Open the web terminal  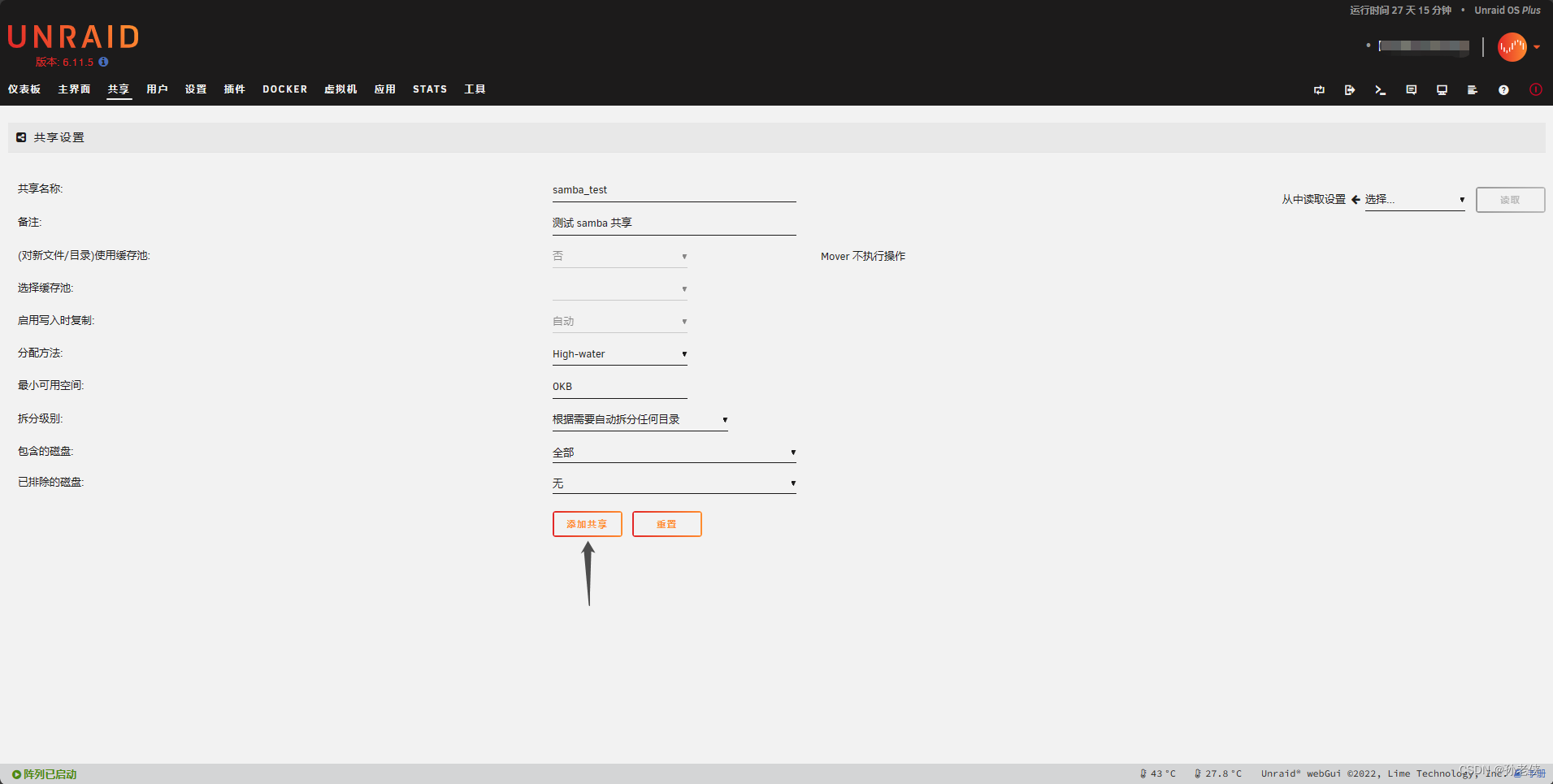(x=1380, y=89)
